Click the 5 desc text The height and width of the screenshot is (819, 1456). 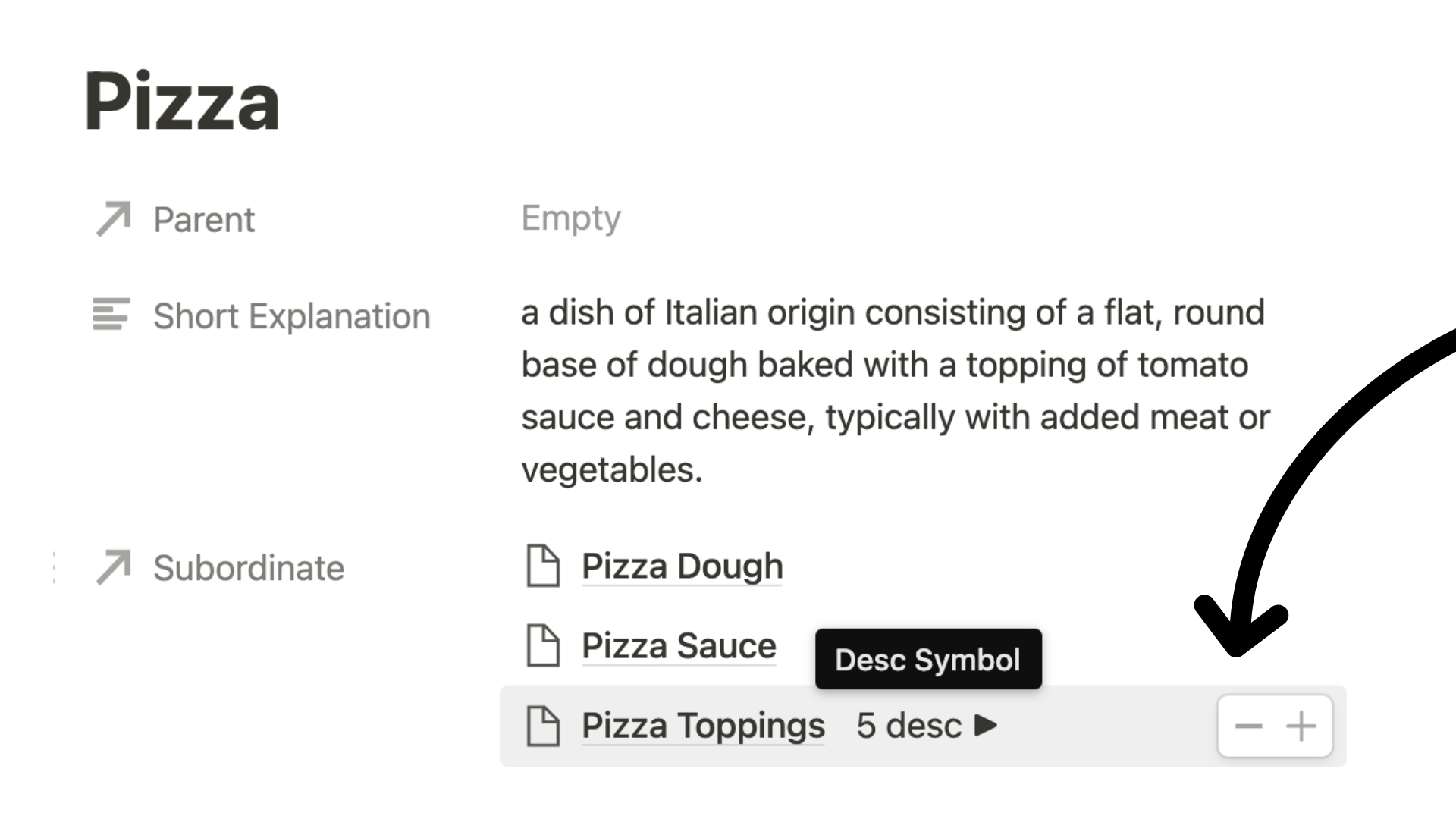908,726
